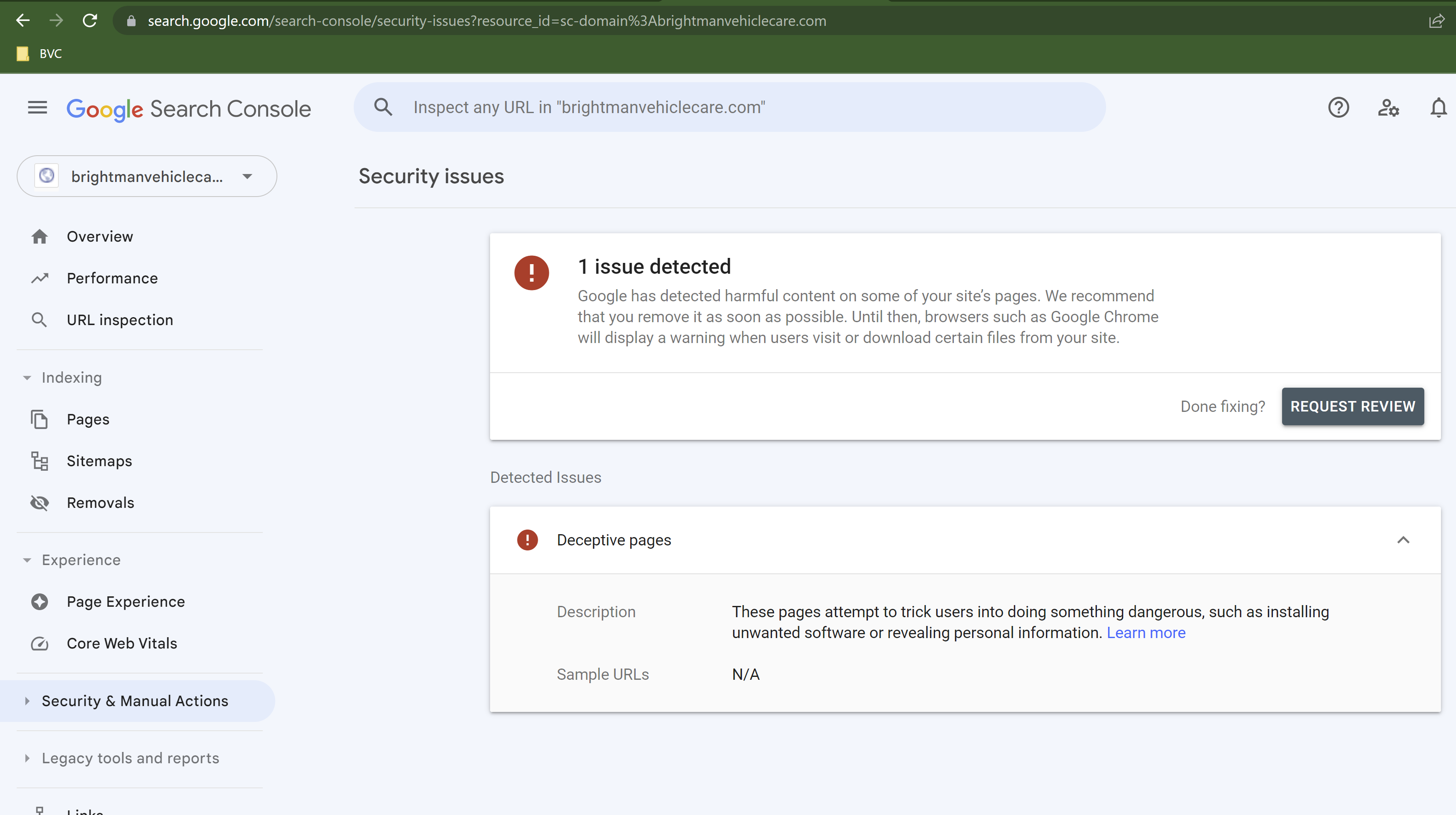
Task: Open the hamburger main menu icon
Action: (37, 108)
